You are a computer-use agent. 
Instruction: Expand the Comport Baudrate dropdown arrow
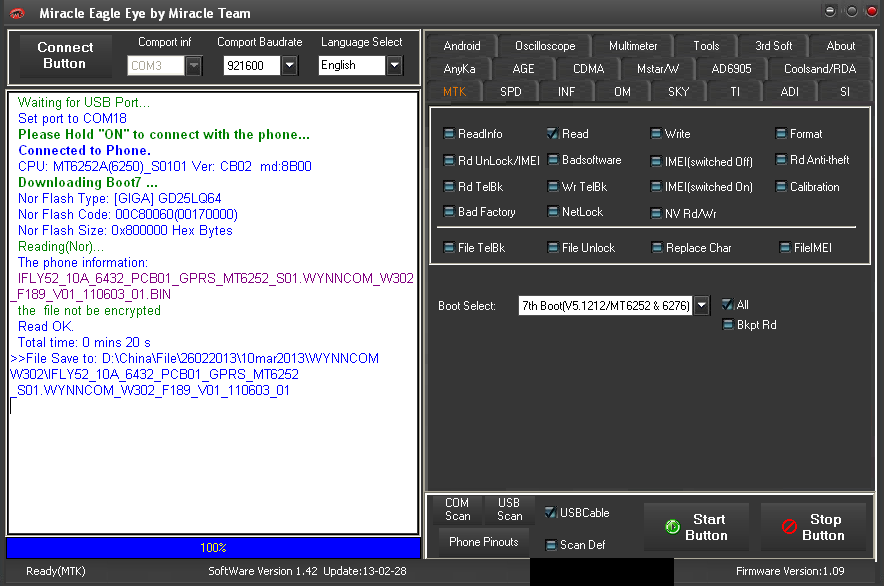[x=290, y=65]
